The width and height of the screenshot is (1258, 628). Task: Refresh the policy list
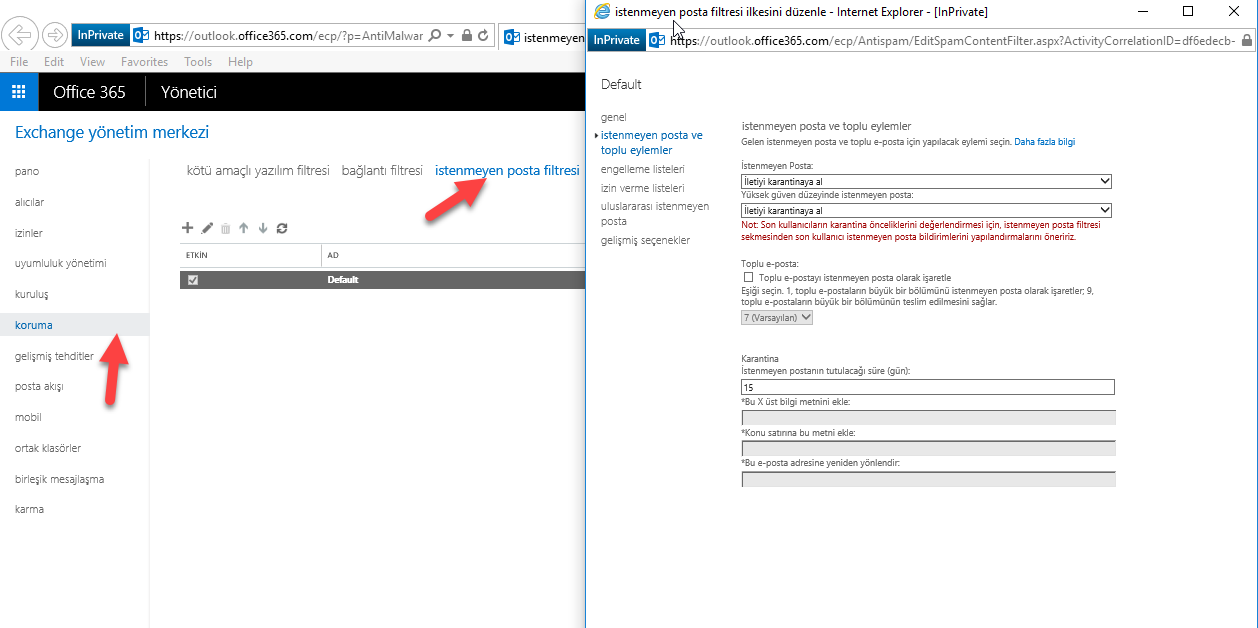pos(282,228)
